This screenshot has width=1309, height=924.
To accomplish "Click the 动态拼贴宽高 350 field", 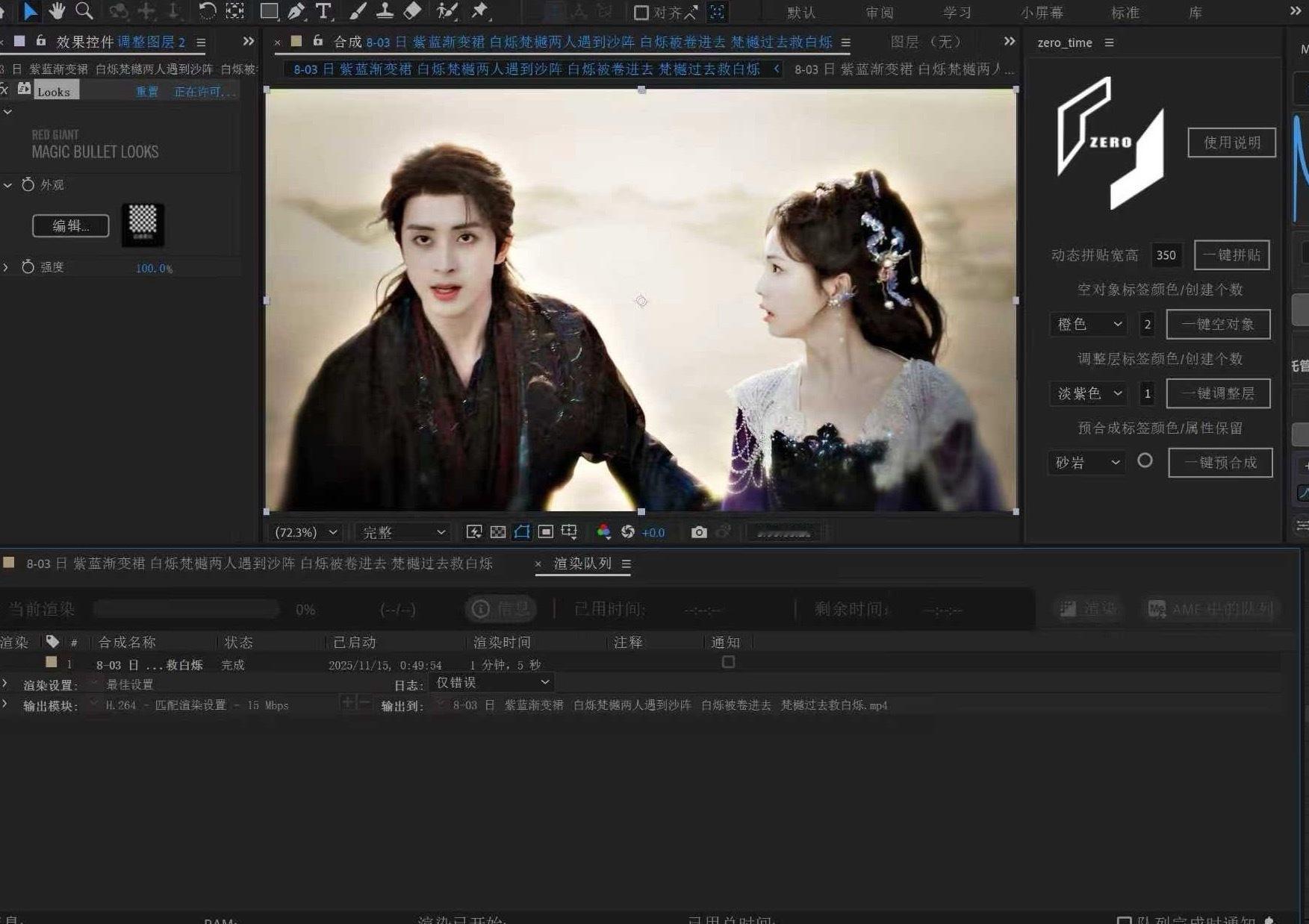I will tap(1166, 255).
